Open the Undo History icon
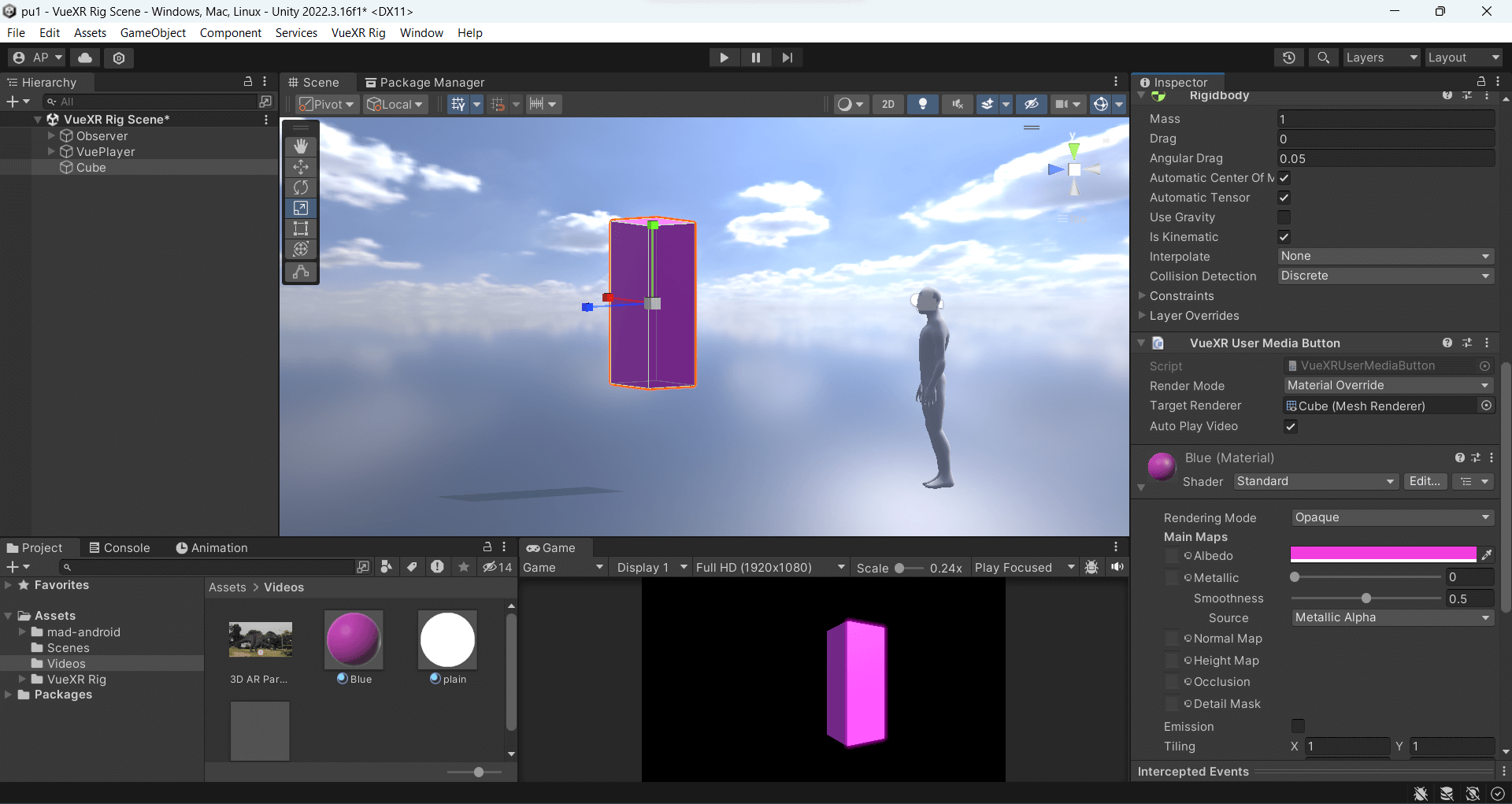1512x804 pixels. [1289, 57]
